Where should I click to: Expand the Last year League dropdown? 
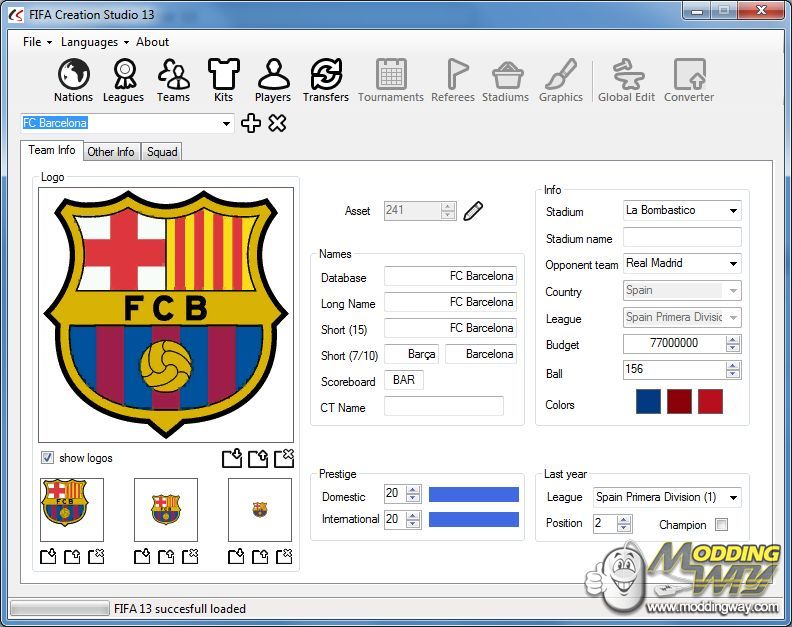point(733,497)
